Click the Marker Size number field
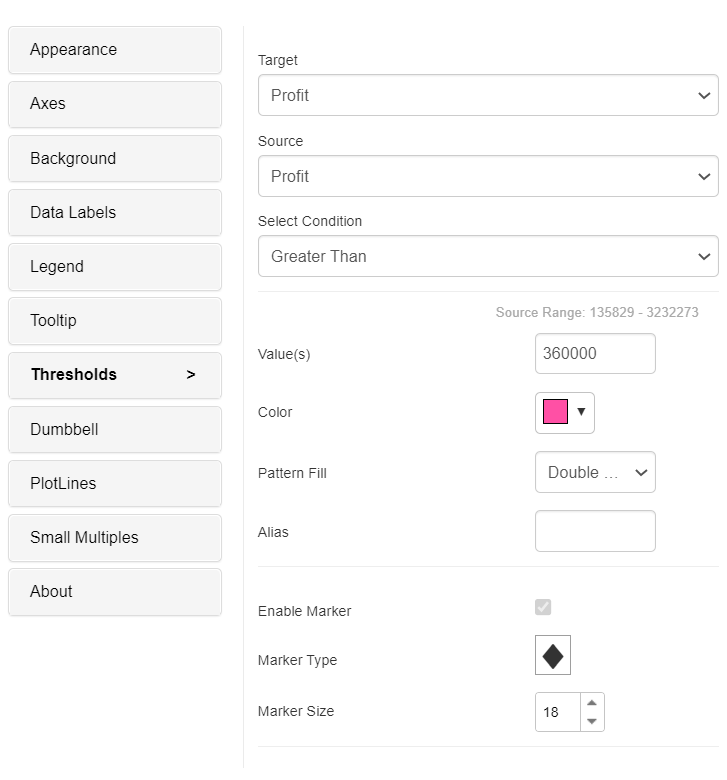 [558, 712]
